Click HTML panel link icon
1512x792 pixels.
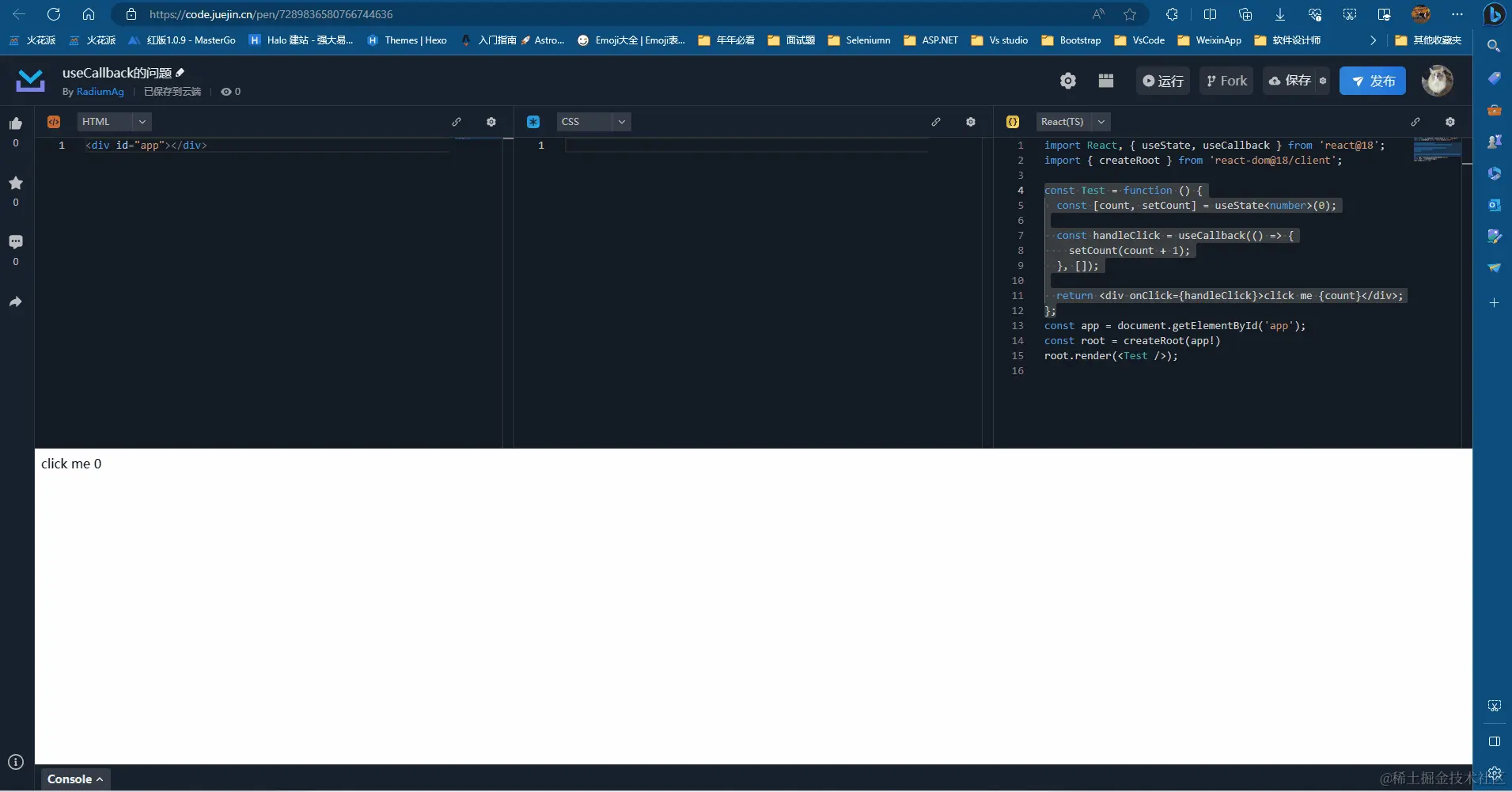coord(457,122)
